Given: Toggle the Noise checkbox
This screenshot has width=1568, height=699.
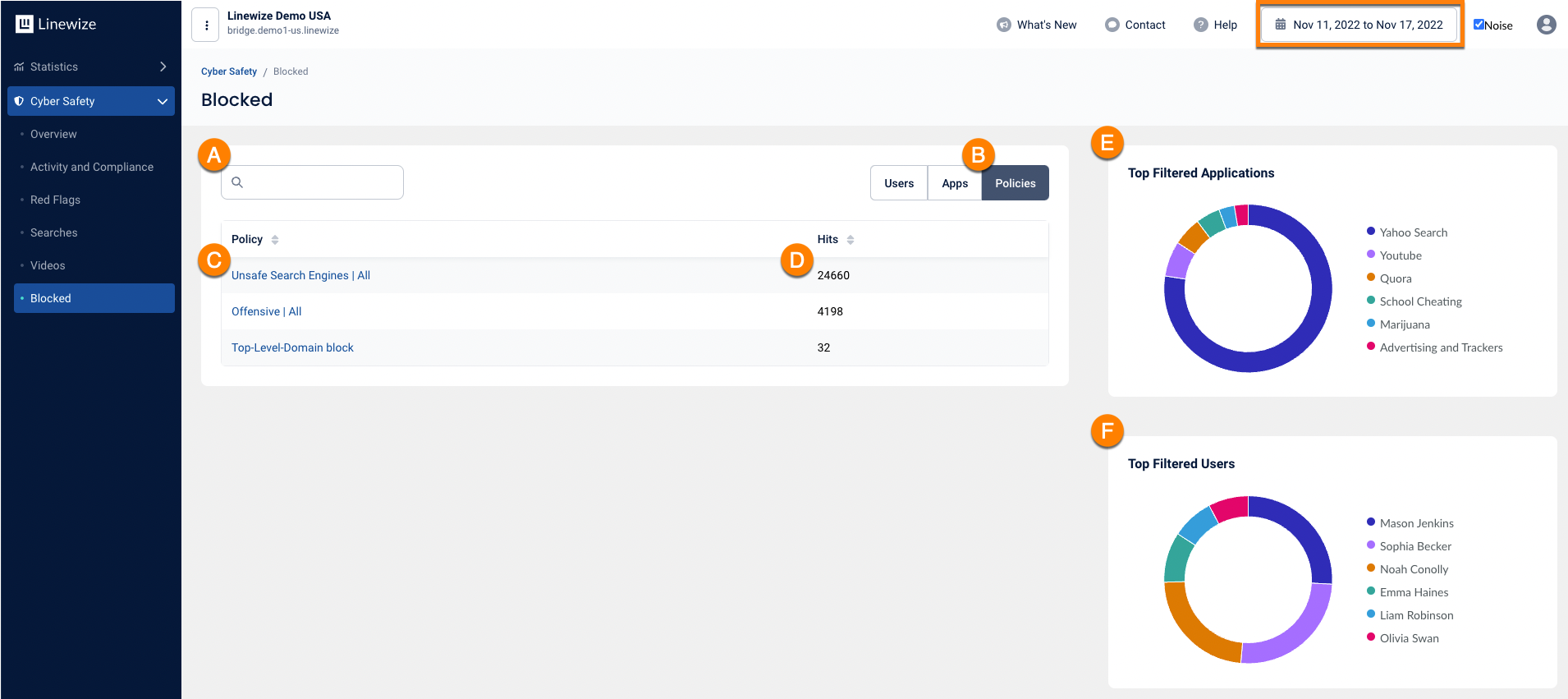Looking at the screenshot, I should click(x=1479, y=25).
